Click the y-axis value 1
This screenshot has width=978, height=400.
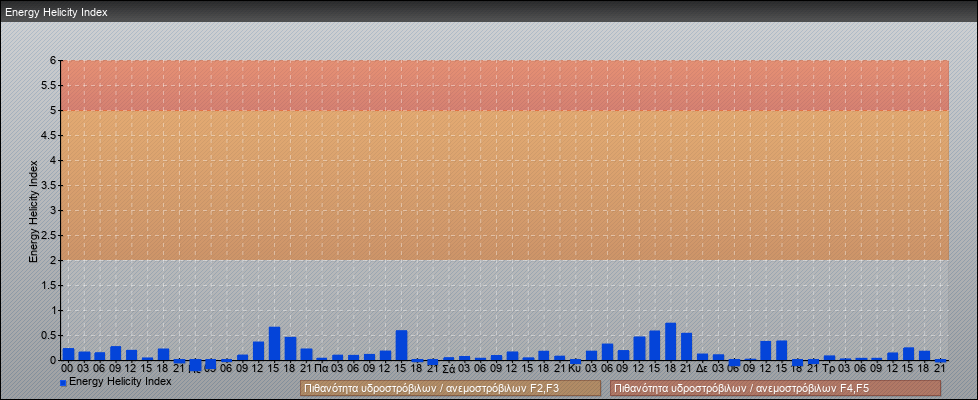(53, 310)
